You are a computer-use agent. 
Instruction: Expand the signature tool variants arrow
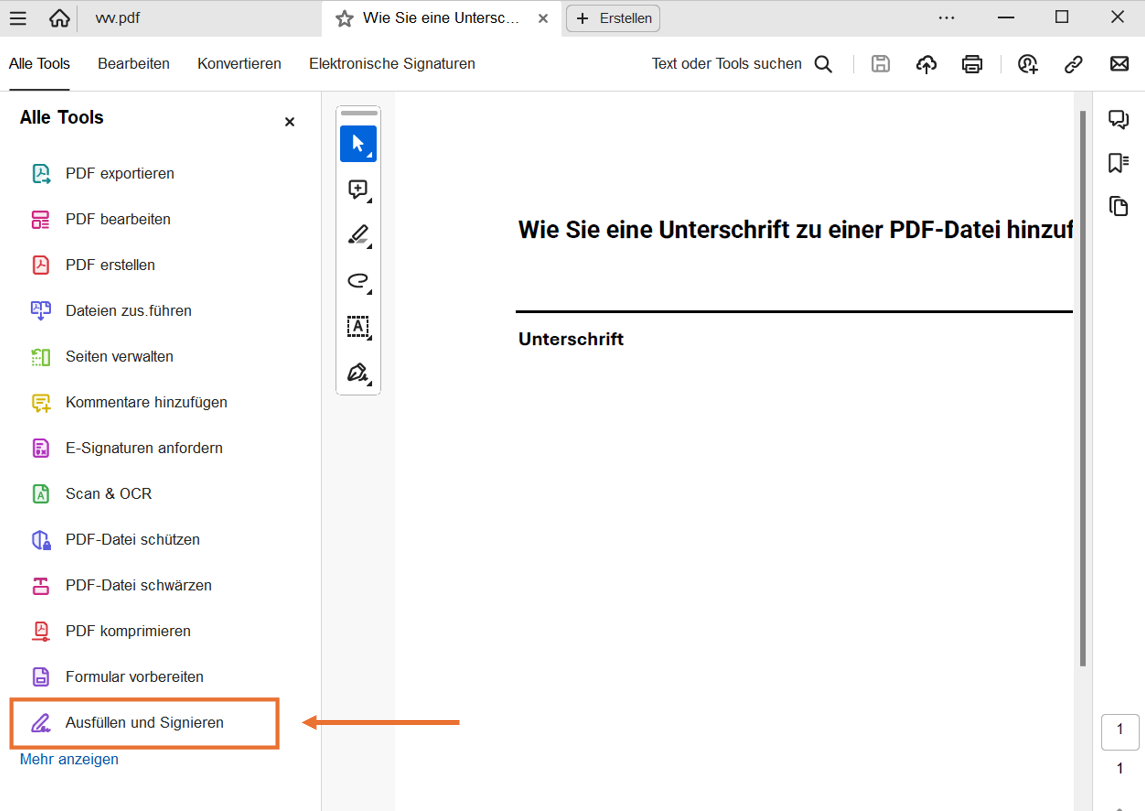[371, 382]
